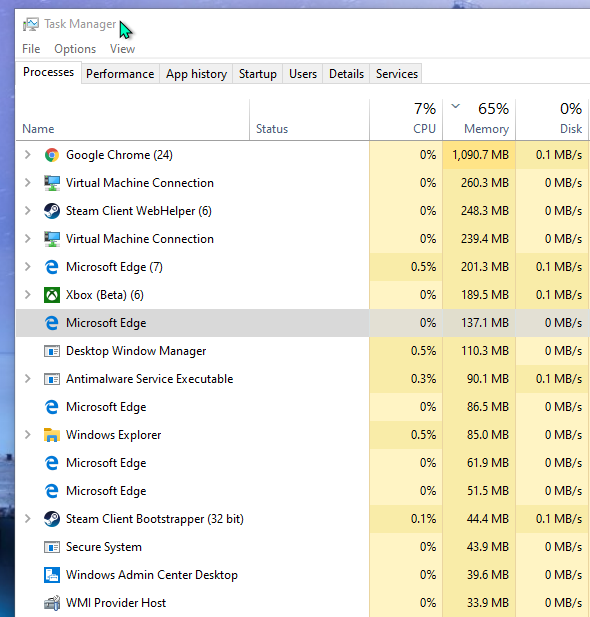Expand Virtual Machine Connection using 260.3 MB

(28, 183)
